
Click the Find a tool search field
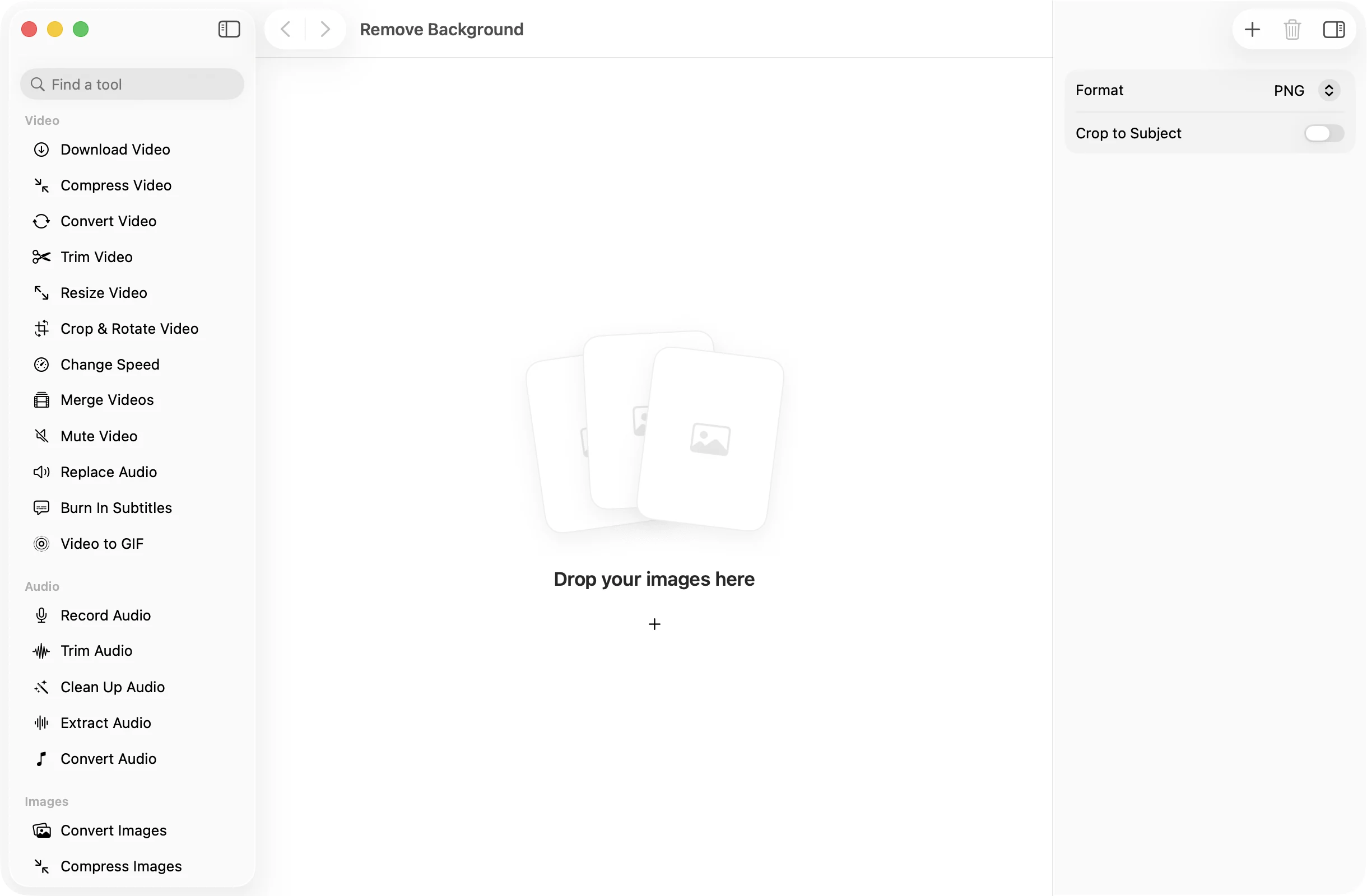click(x=132, y=85)
